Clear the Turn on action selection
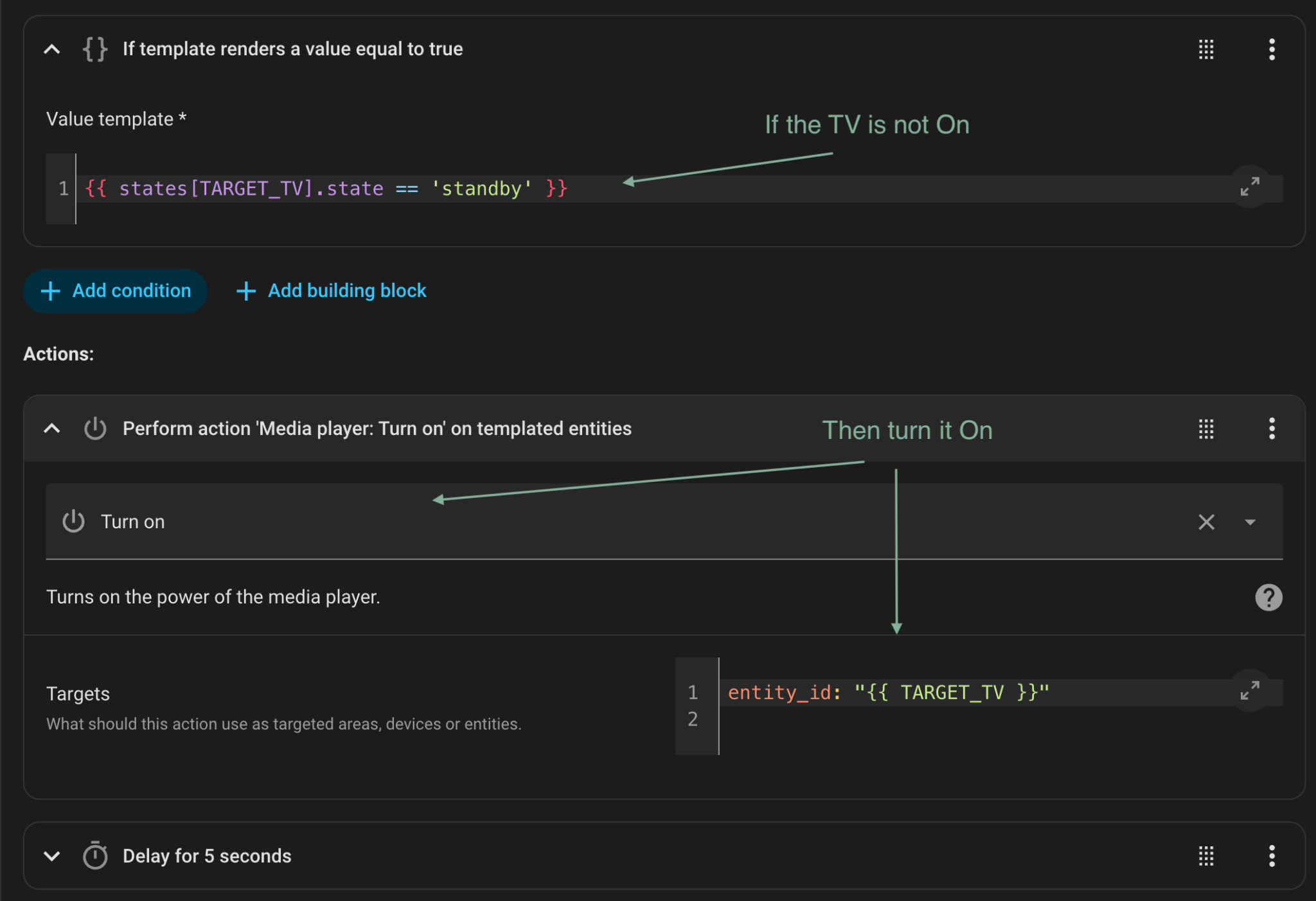The image size is (1316, 901). click(1206, 522)
